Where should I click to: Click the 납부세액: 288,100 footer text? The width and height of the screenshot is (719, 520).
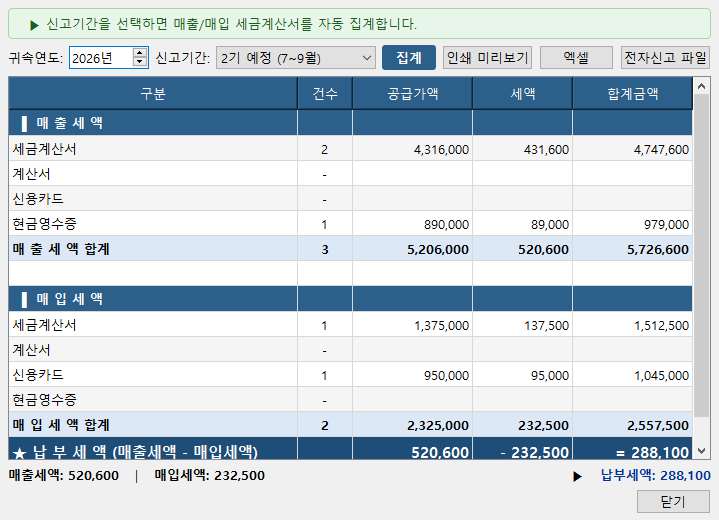[x=656, y=476]
